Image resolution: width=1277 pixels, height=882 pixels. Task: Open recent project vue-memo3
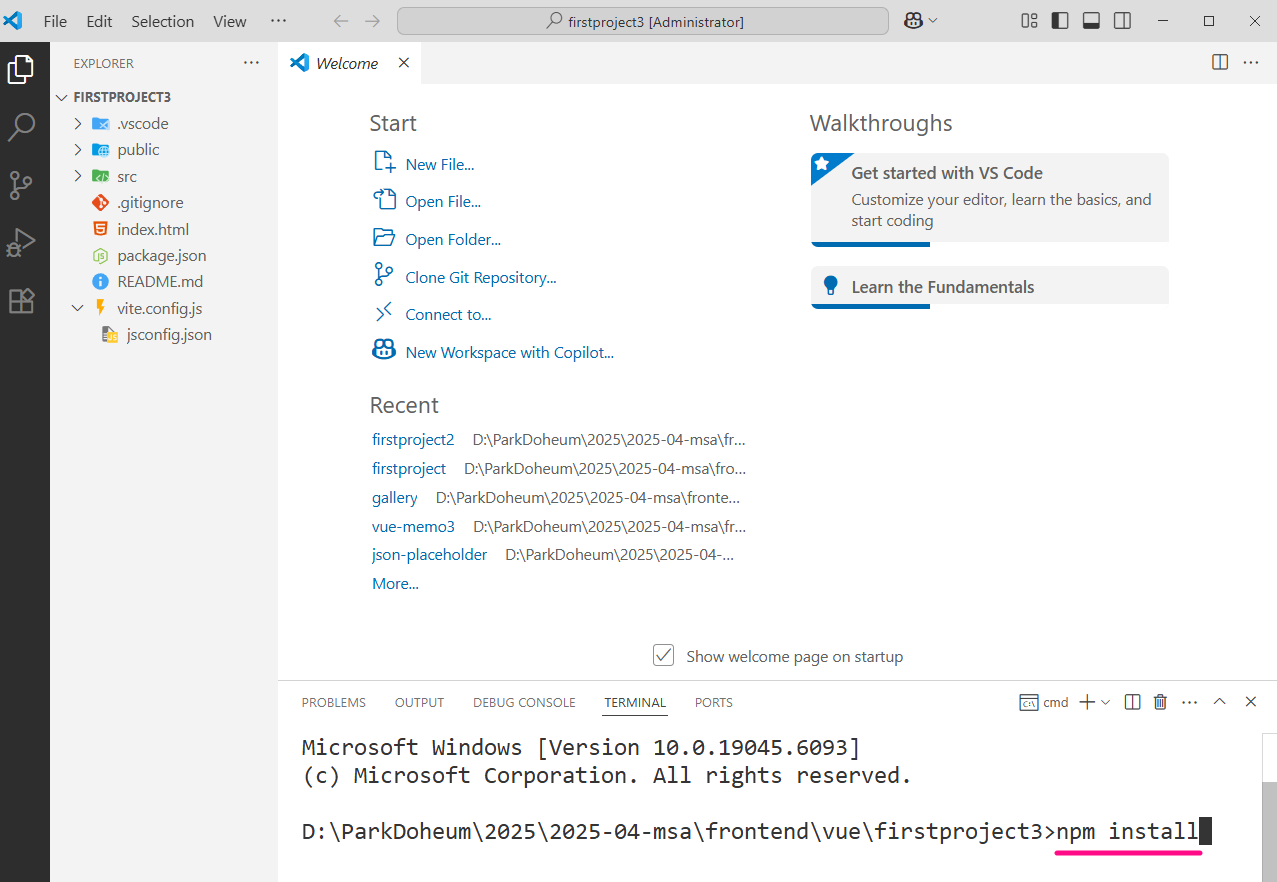click(x=413, y=526)
